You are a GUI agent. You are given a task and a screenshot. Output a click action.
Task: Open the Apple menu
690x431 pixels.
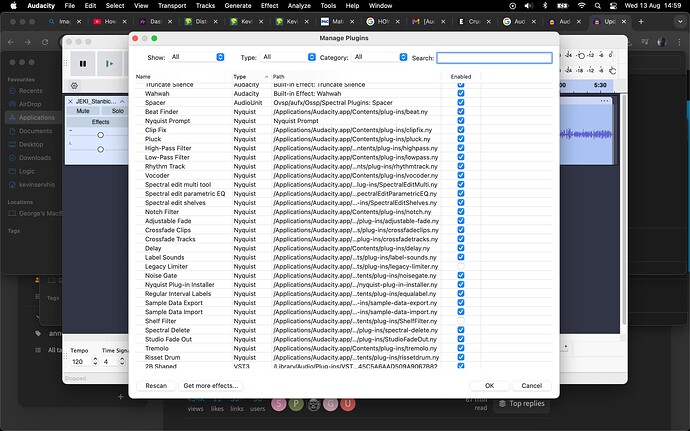tap(13, 6)
